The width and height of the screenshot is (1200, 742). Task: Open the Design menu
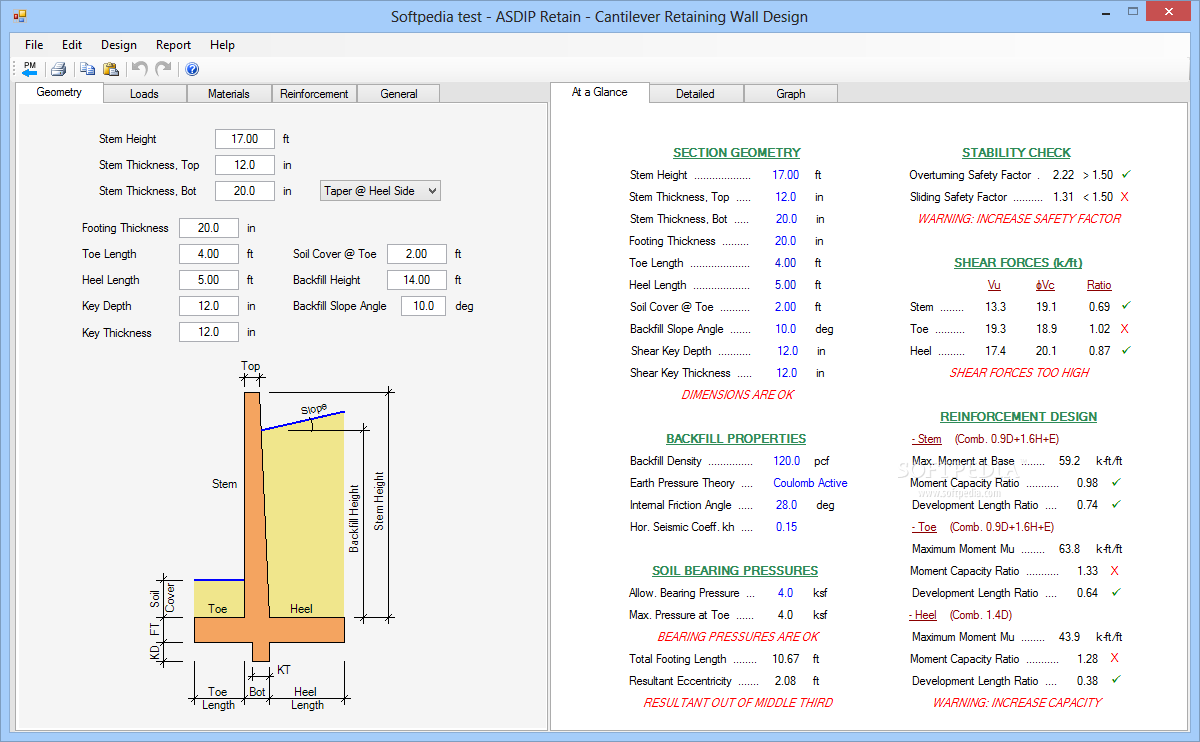click(x=119, y=45)
